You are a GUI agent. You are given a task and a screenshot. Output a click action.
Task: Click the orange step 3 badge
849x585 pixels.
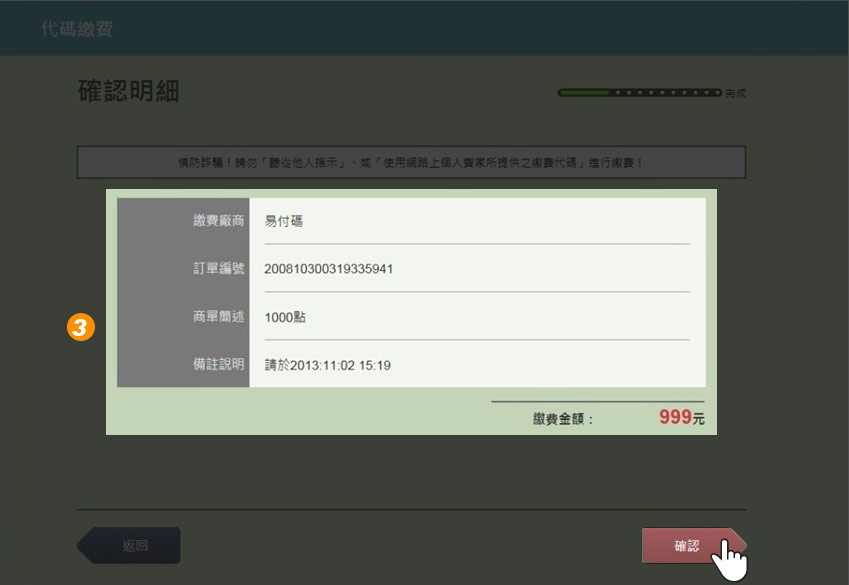click(x=81, y=326)
